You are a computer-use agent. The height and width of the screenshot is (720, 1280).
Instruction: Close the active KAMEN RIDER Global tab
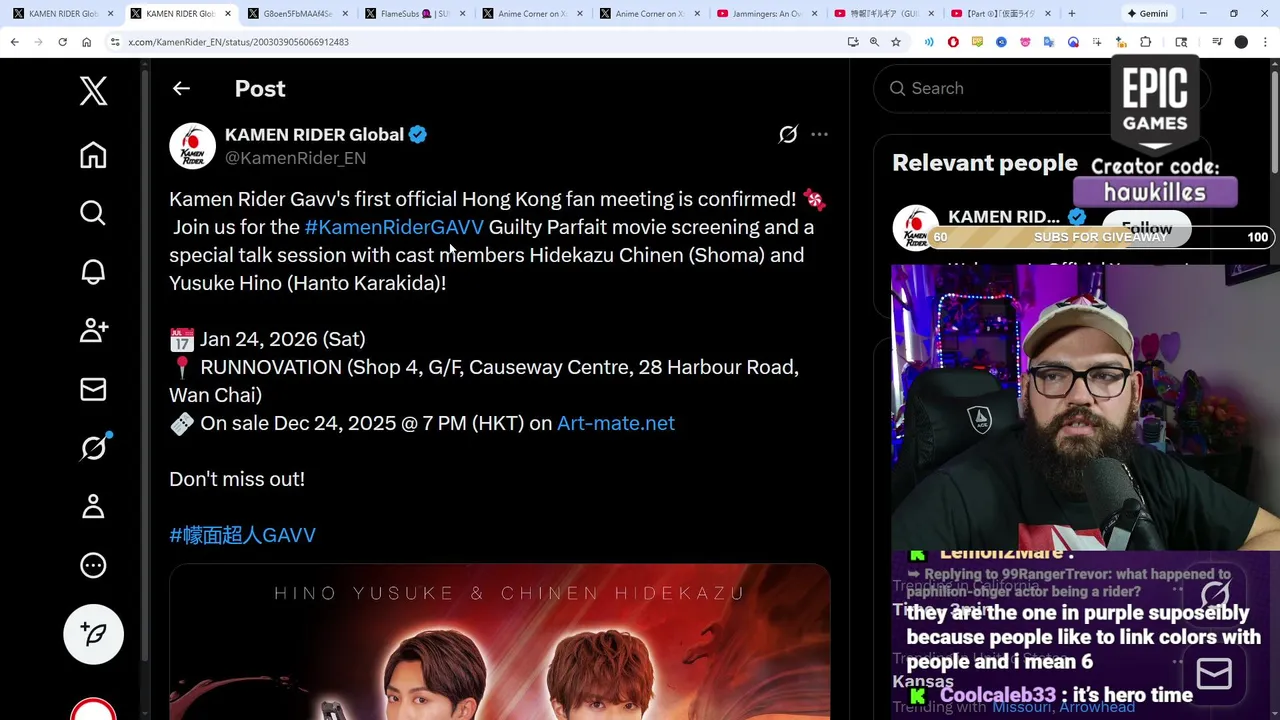pos(227,14)
